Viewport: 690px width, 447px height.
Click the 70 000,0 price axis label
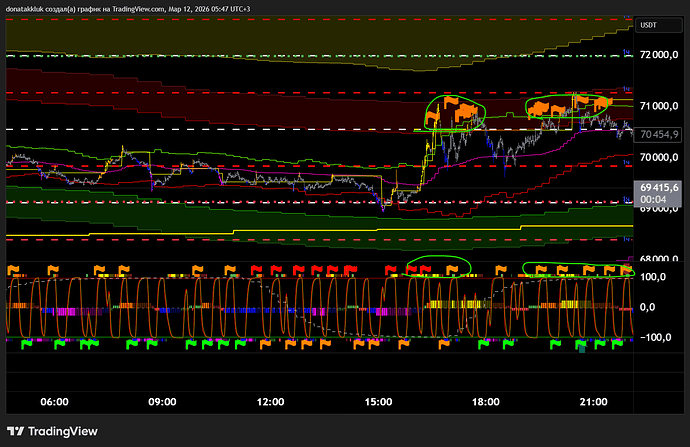[660, 157]
